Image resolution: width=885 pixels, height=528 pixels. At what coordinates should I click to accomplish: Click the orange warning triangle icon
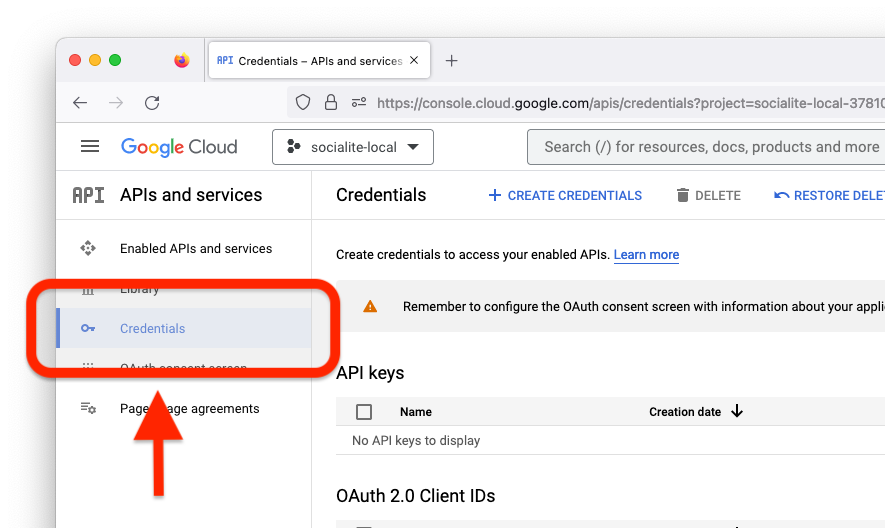[370, 307]
